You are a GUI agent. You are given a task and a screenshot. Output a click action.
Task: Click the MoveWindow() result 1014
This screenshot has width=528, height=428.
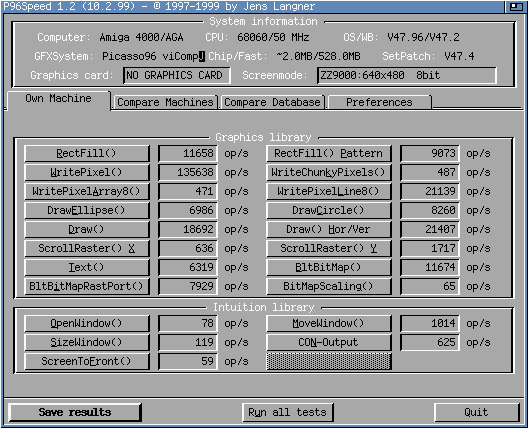[430, 324]
